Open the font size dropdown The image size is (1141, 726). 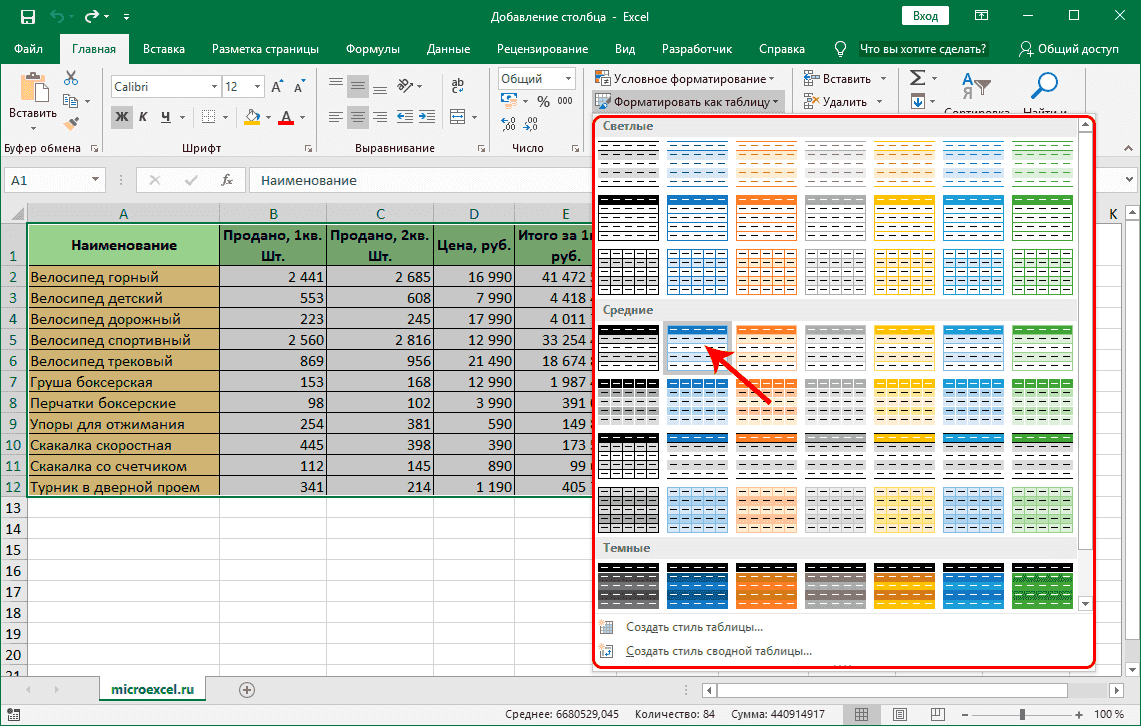[x=256, y=84]
